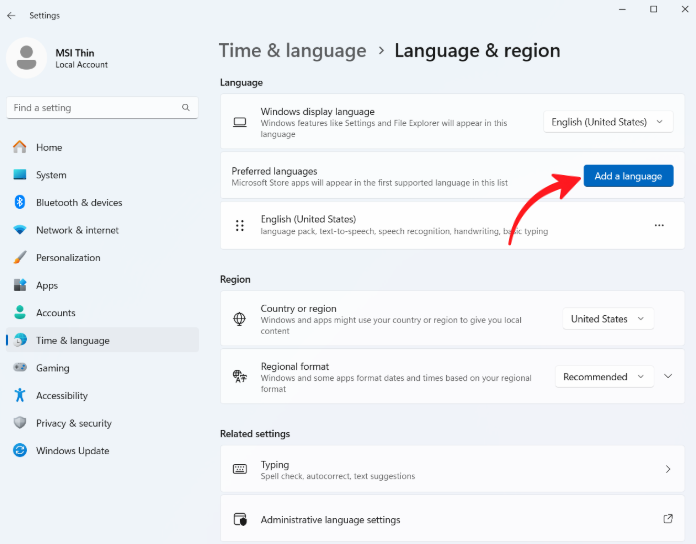Go to Network & internet settings
The image size is (696, 544).
point(77,230)
